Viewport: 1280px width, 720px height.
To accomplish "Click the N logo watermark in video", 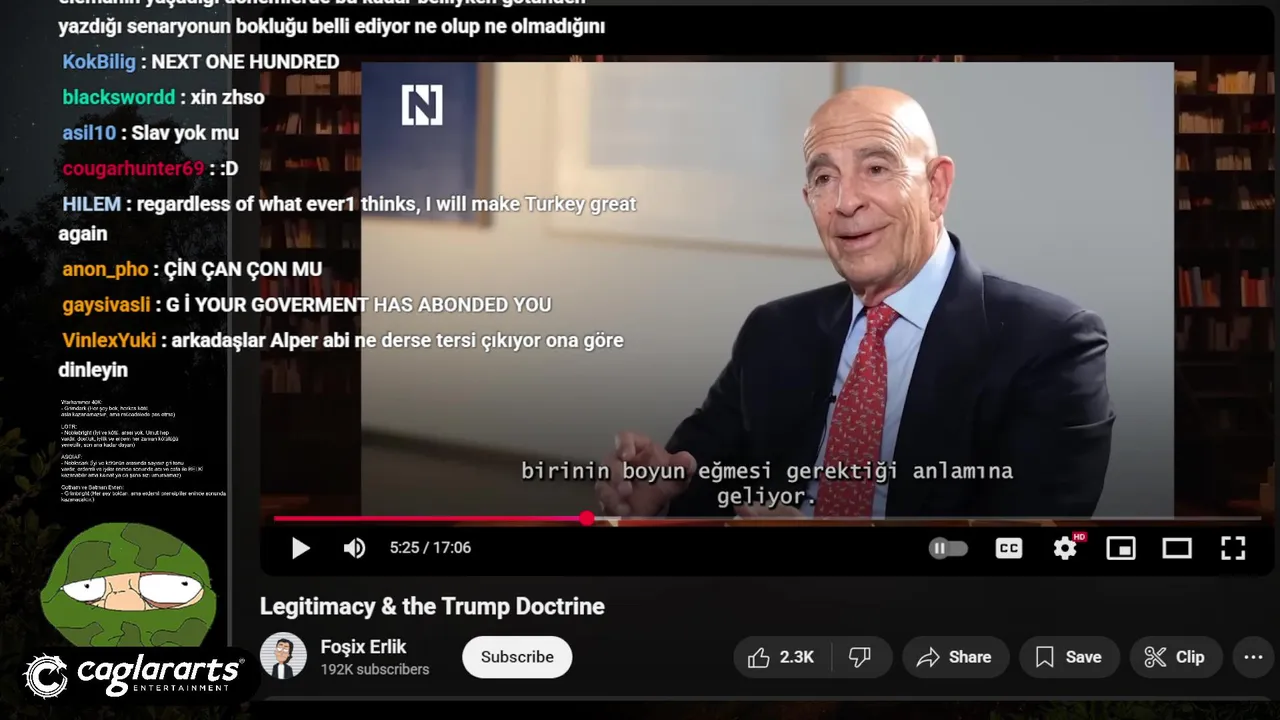I will 422,105.
